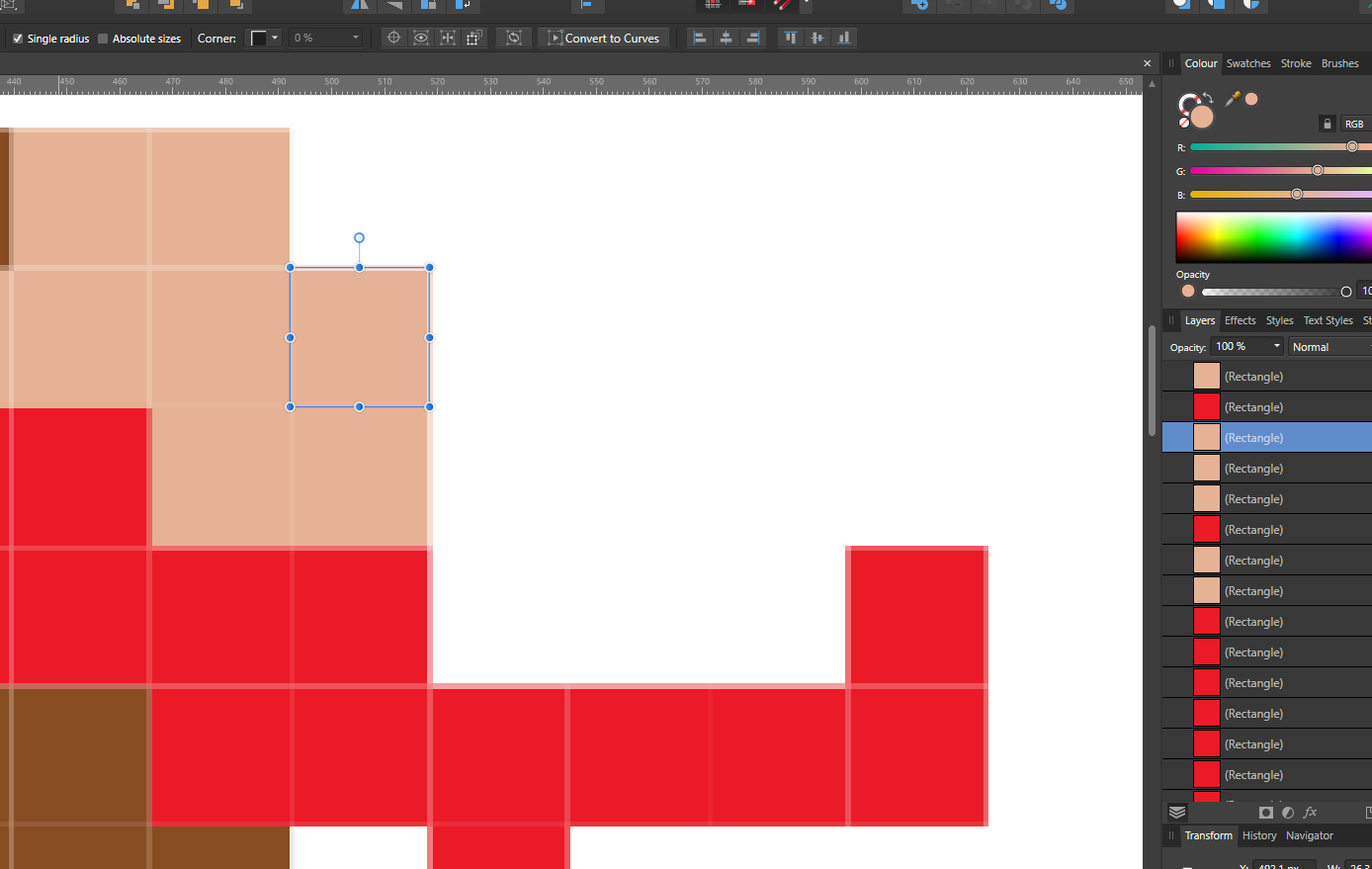The image size is (1372, 869).
Task: Click the red square at canvas right
Action: click(x=917, y=616)
